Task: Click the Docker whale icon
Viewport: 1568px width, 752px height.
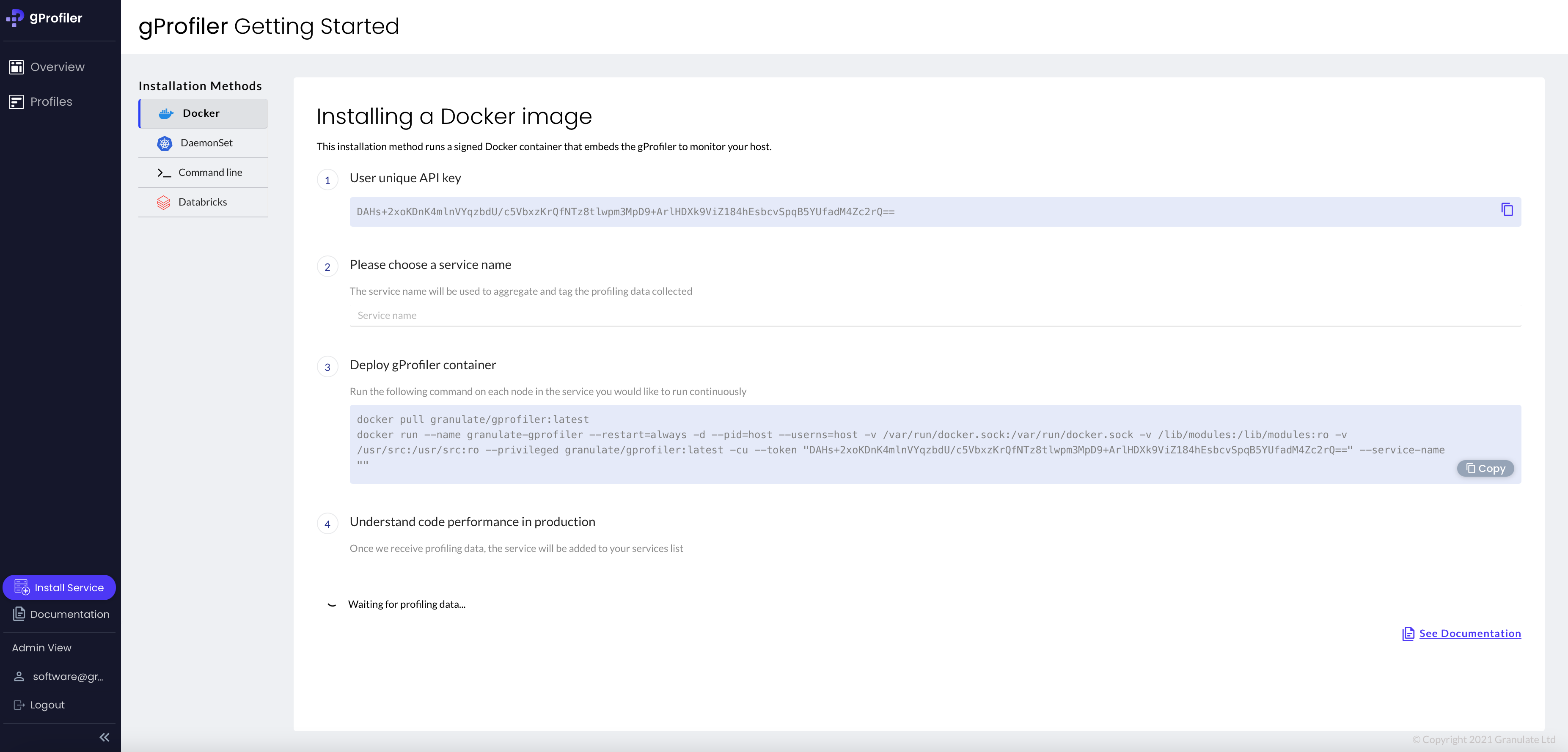Action: [165, 114]
